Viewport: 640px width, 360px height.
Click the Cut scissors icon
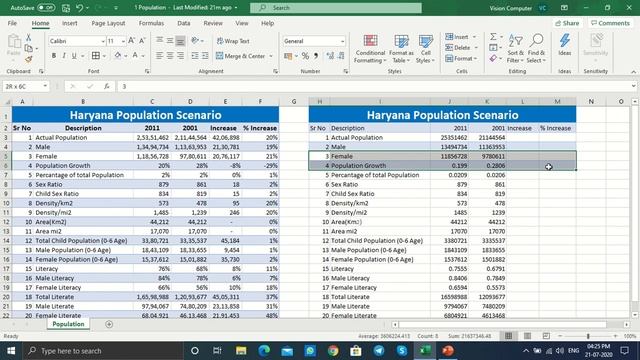pos(29,38)
